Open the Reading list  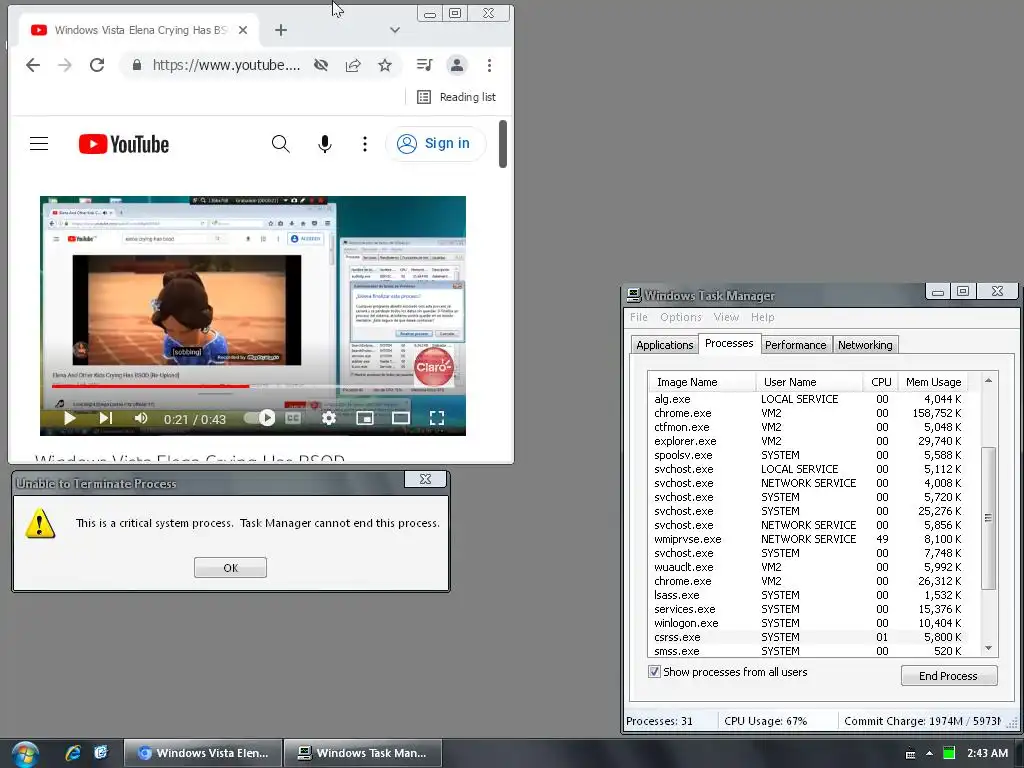coord(456,97)
